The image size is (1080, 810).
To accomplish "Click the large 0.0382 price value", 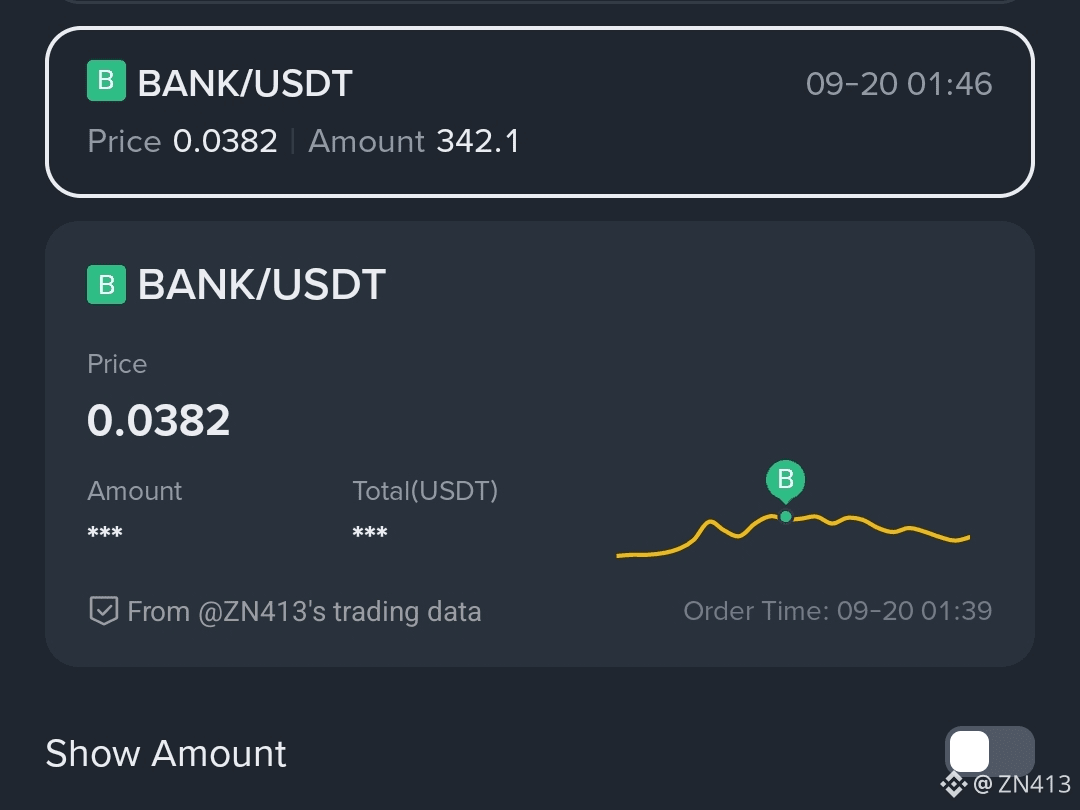I will point(158,419).
